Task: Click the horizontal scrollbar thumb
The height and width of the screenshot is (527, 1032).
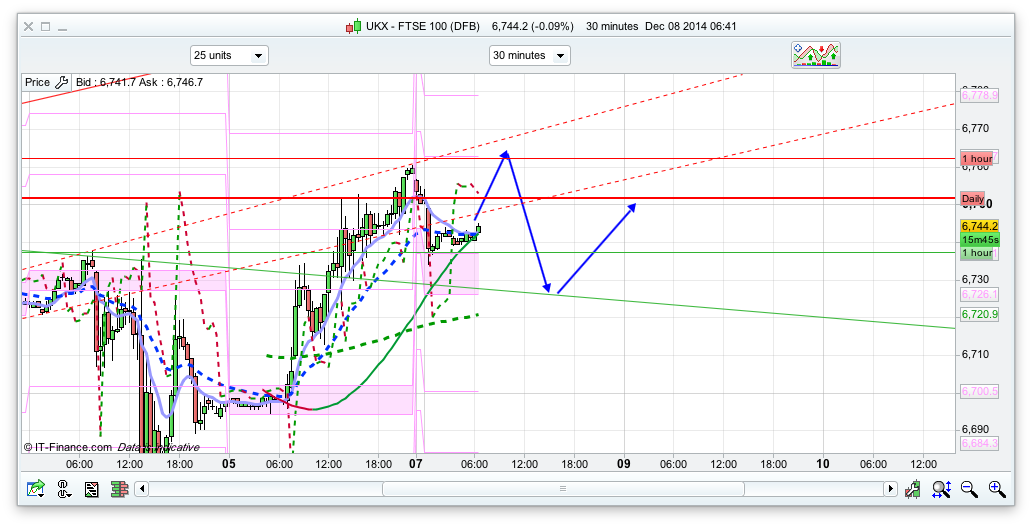Action: [563, 489]
